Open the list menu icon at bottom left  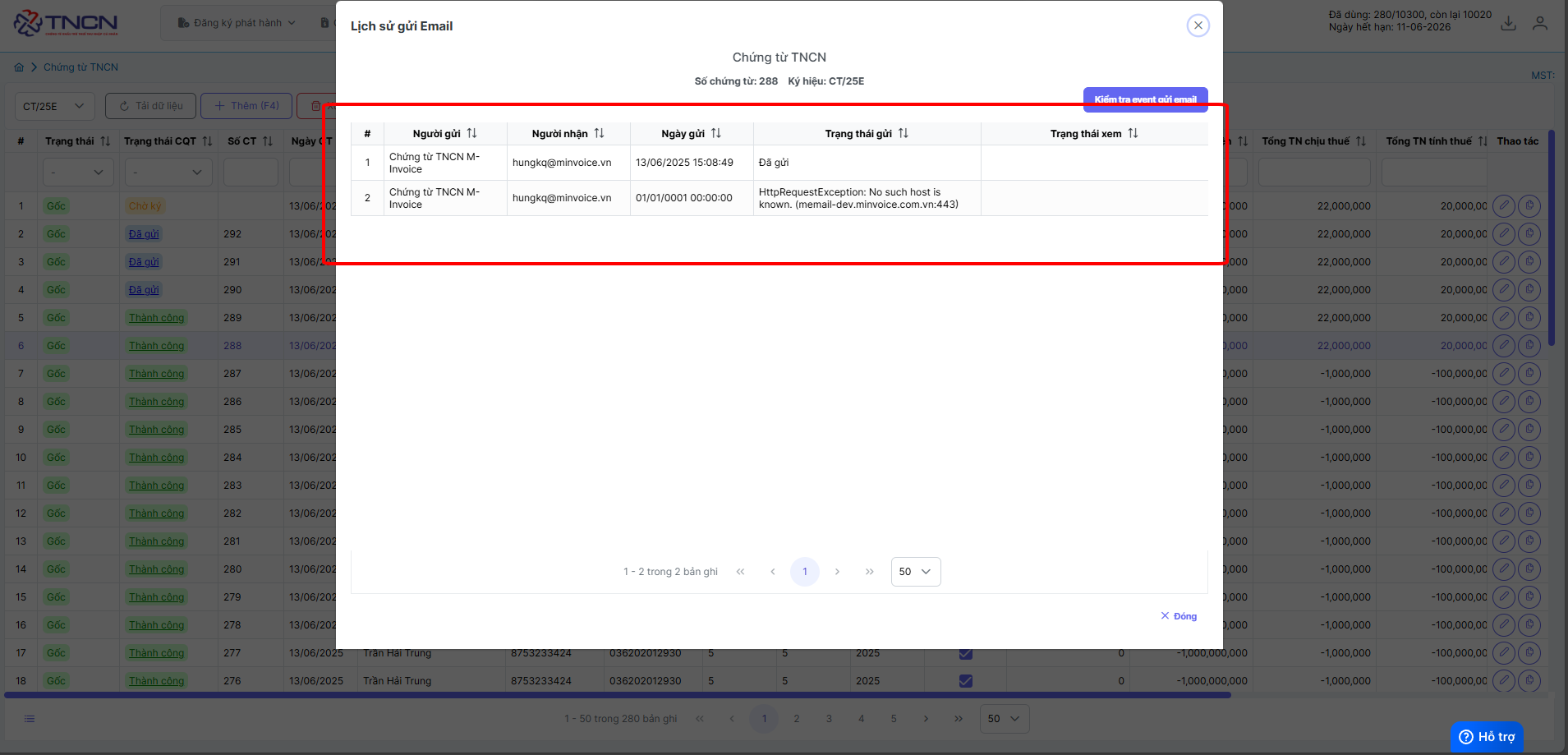click(x=30, y=719)
